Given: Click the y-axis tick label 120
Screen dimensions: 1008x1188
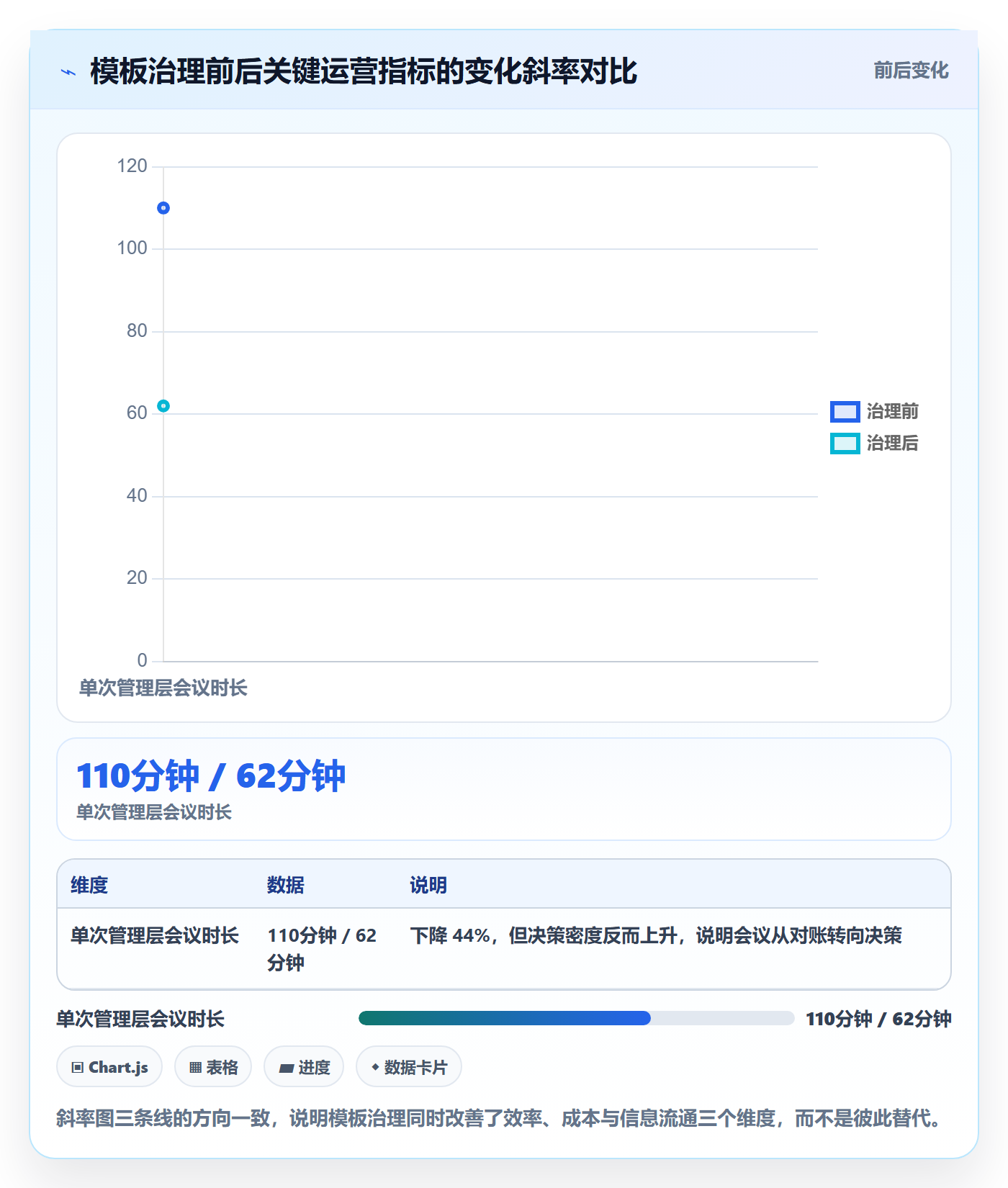Looking at the screenshot, I should tap(132, 166).
